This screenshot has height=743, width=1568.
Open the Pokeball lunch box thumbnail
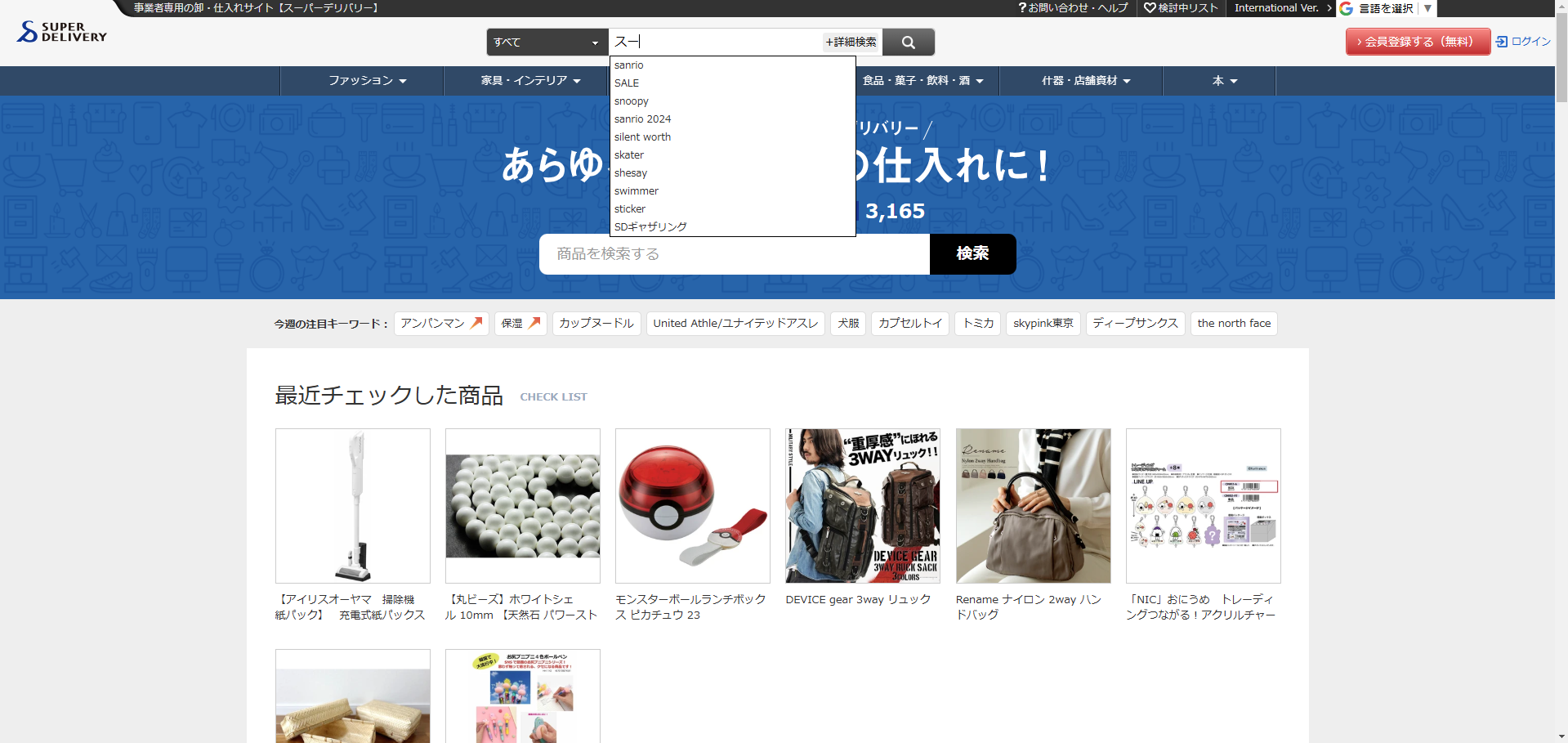[x=692, y=506]
